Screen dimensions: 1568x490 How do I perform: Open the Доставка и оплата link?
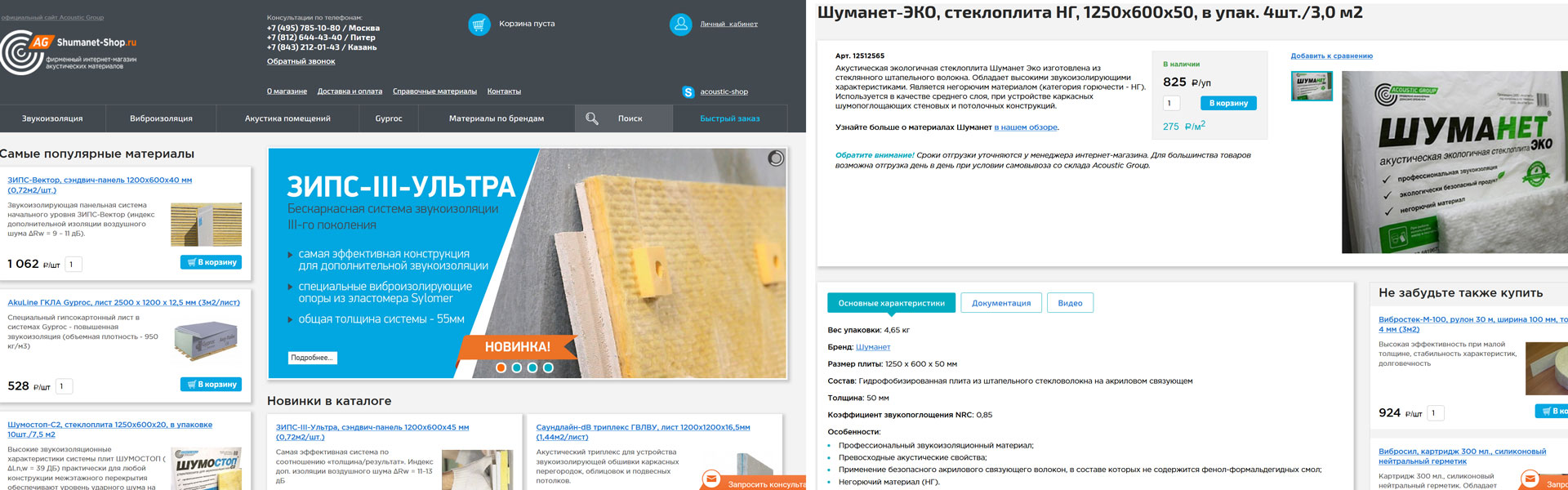click(x=350, y=91)
